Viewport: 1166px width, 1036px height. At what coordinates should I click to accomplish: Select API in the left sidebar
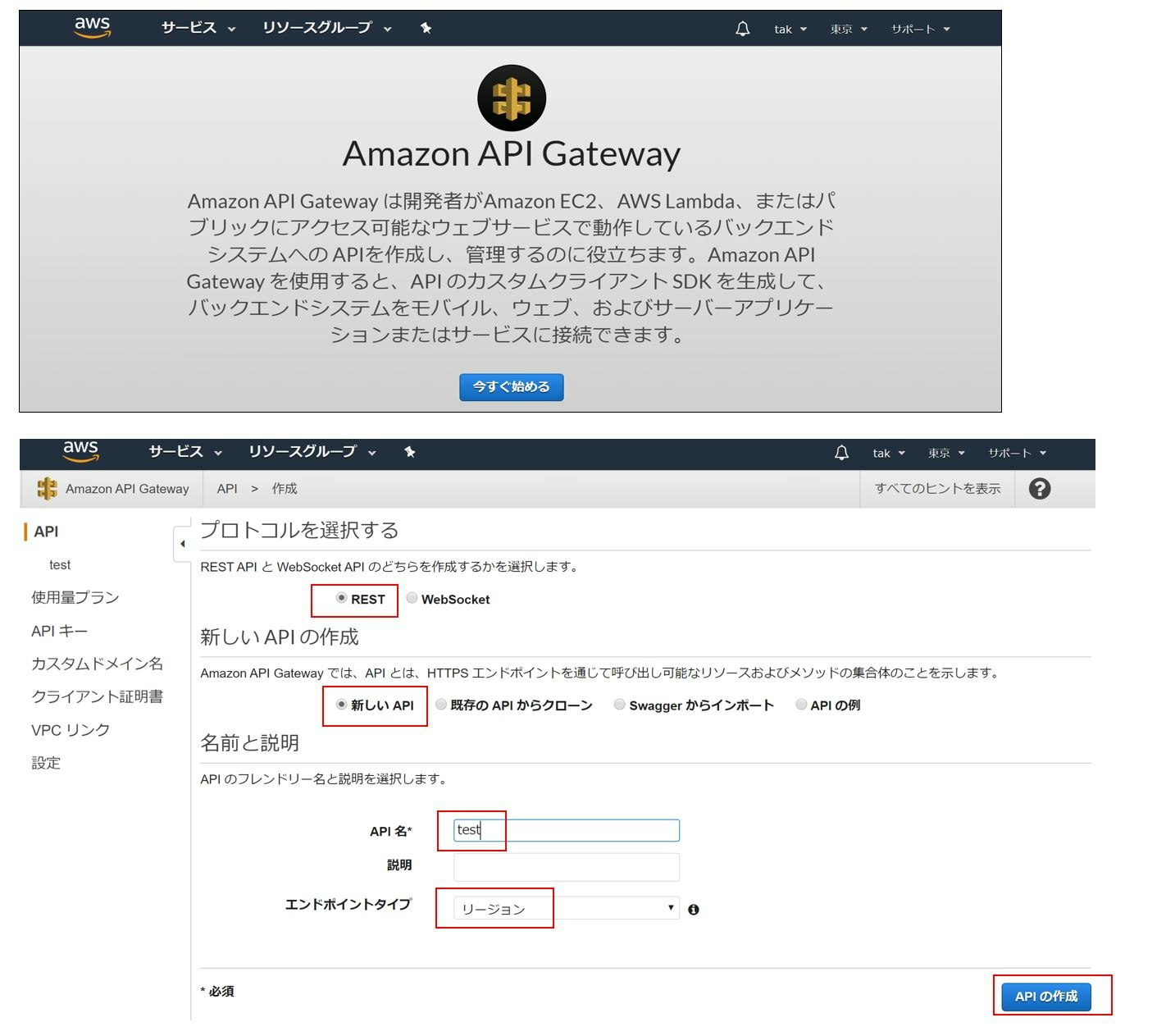[x=46, y=532]
